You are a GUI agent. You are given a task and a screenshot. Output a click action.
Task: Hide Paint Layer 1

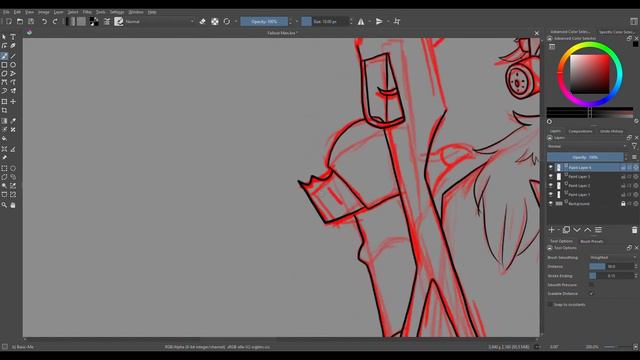(550, 194)
